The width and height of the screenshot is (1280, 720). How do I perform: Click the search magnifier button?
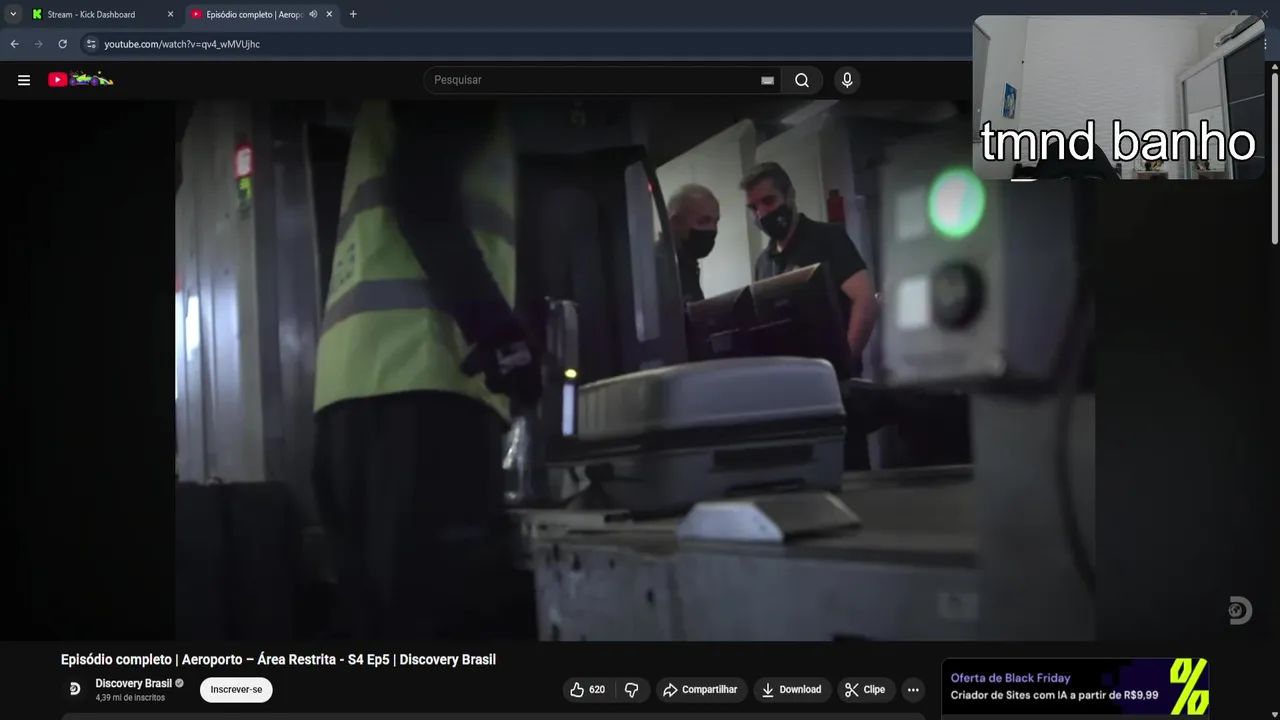click(802, 80)
